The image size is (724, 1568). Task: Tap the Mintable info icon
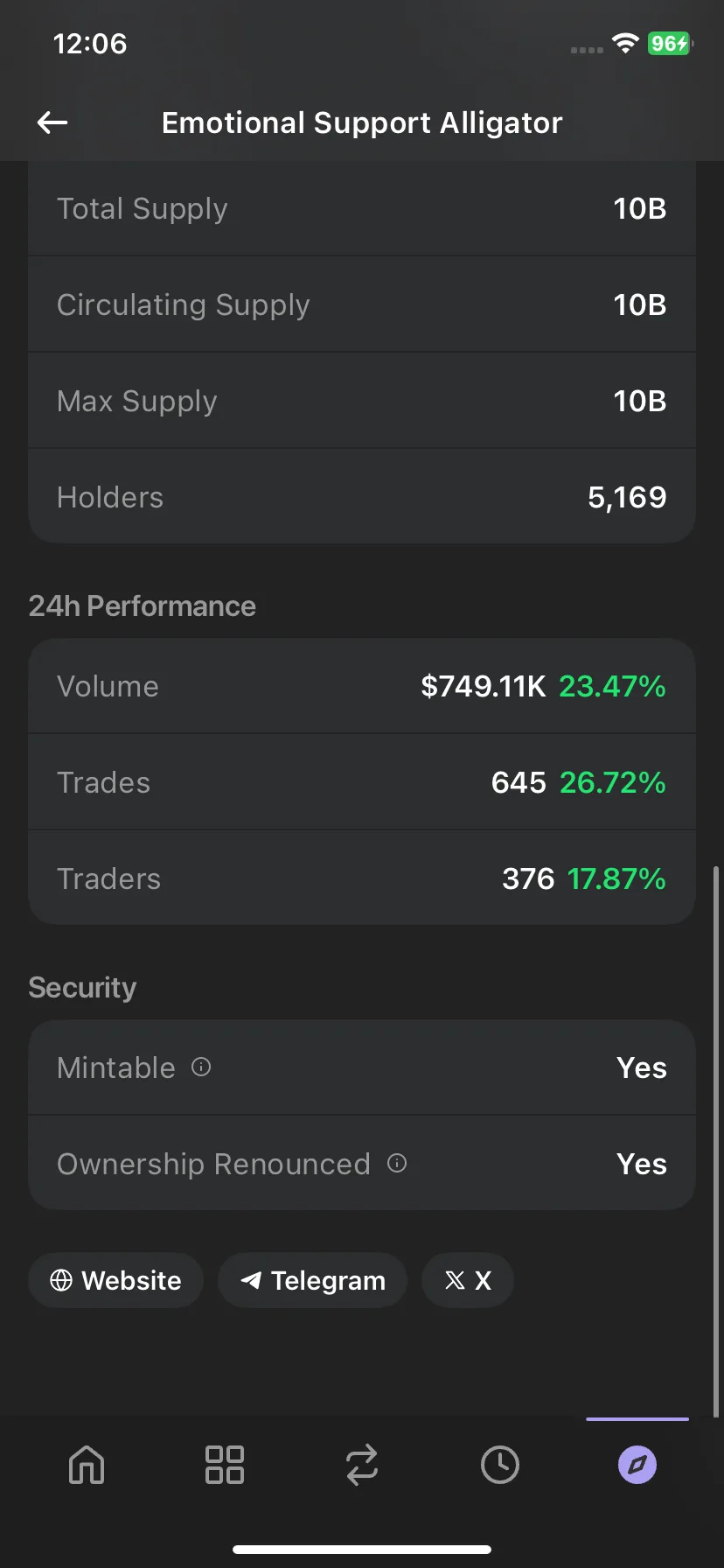[x=201, y=1067]
